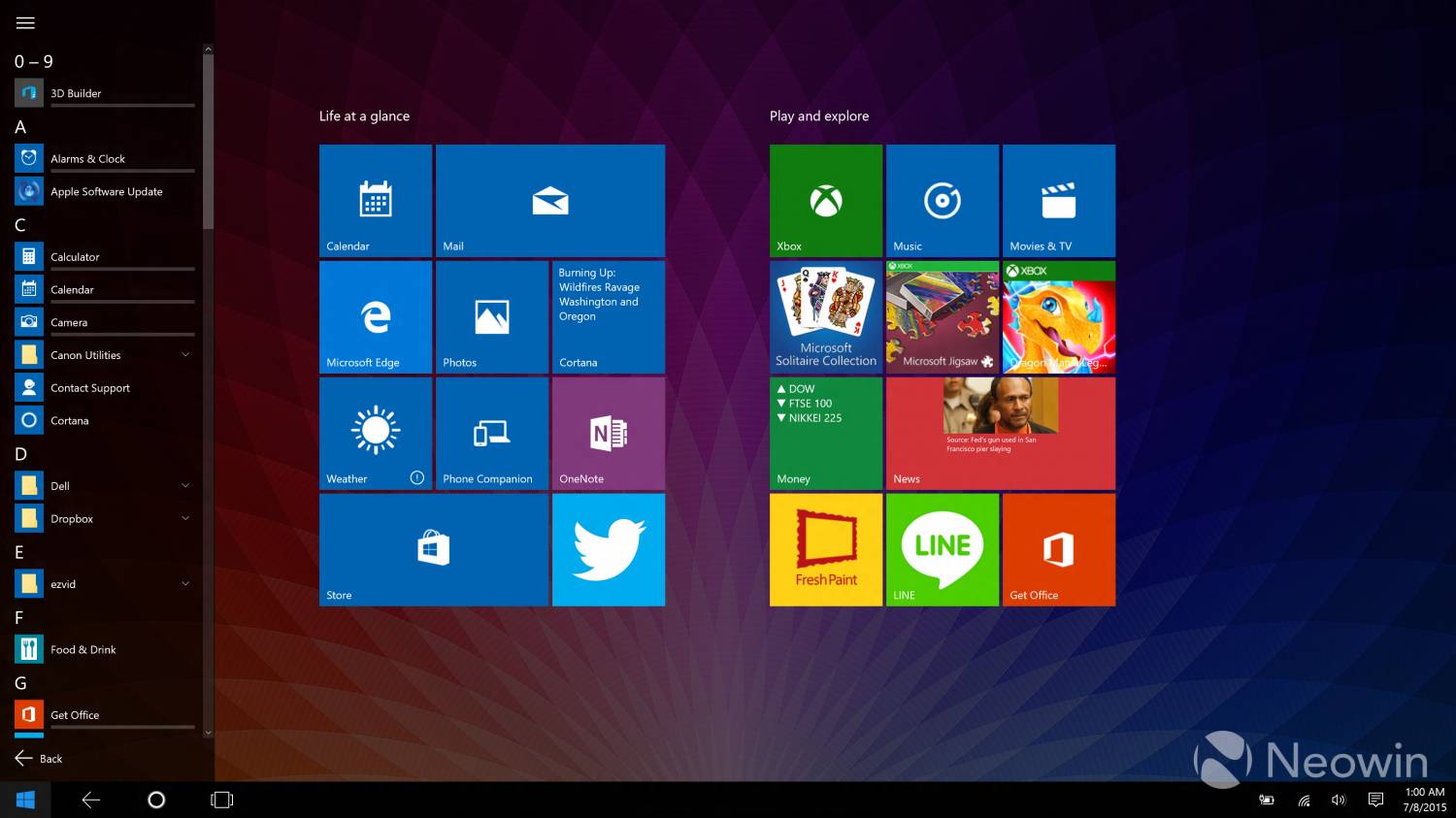Launch the OneNote tile

tap(609, 434)
